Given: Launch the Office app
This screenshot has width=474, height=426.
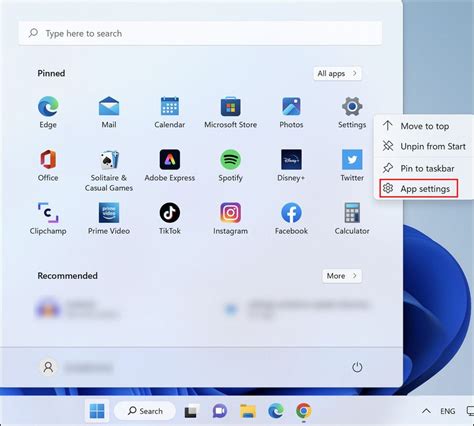Looking at the screenshot, I should [x=48, y=166].
